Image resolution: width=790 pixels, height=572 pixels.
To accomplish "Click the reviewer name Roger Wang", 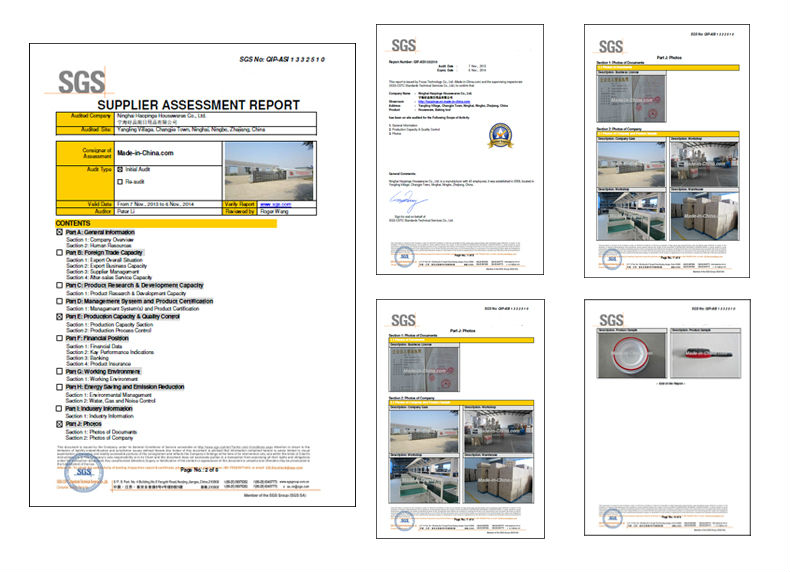I will click(x=274, y=212).
